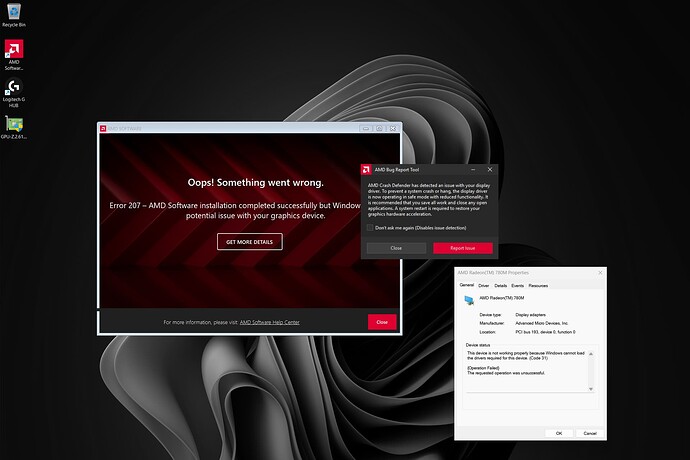Image resolution: width=690 pixels, height=460 pixels.
Task: Click the Get More Details button
Action: pos(250,242)
